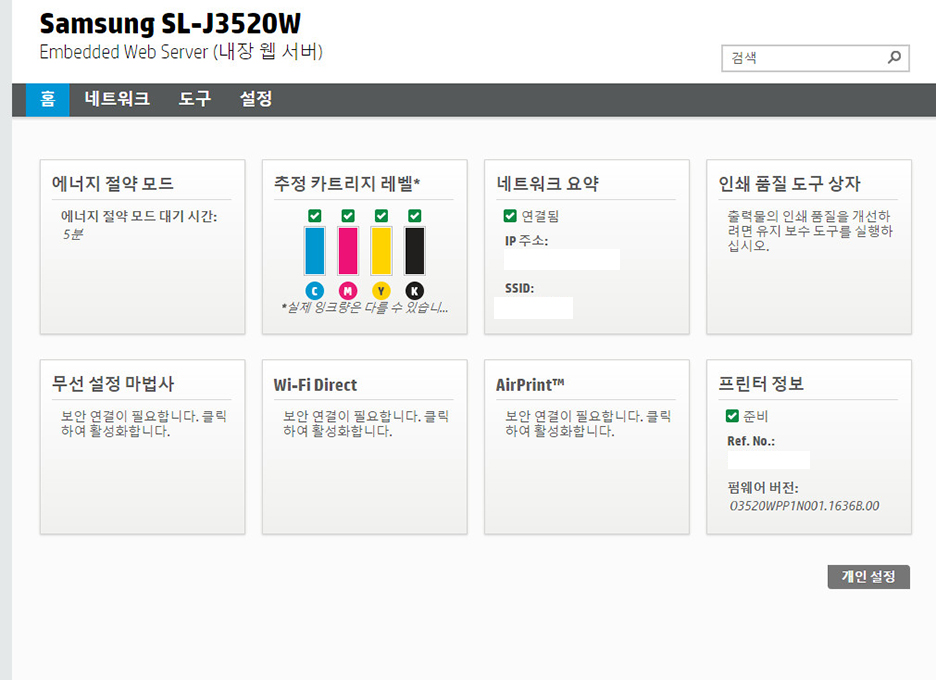Open the 프린터 정보 card title
Image resolution: width=936 pixels, height=680 pixels.
pyautogui.click(x=761, y=383)
